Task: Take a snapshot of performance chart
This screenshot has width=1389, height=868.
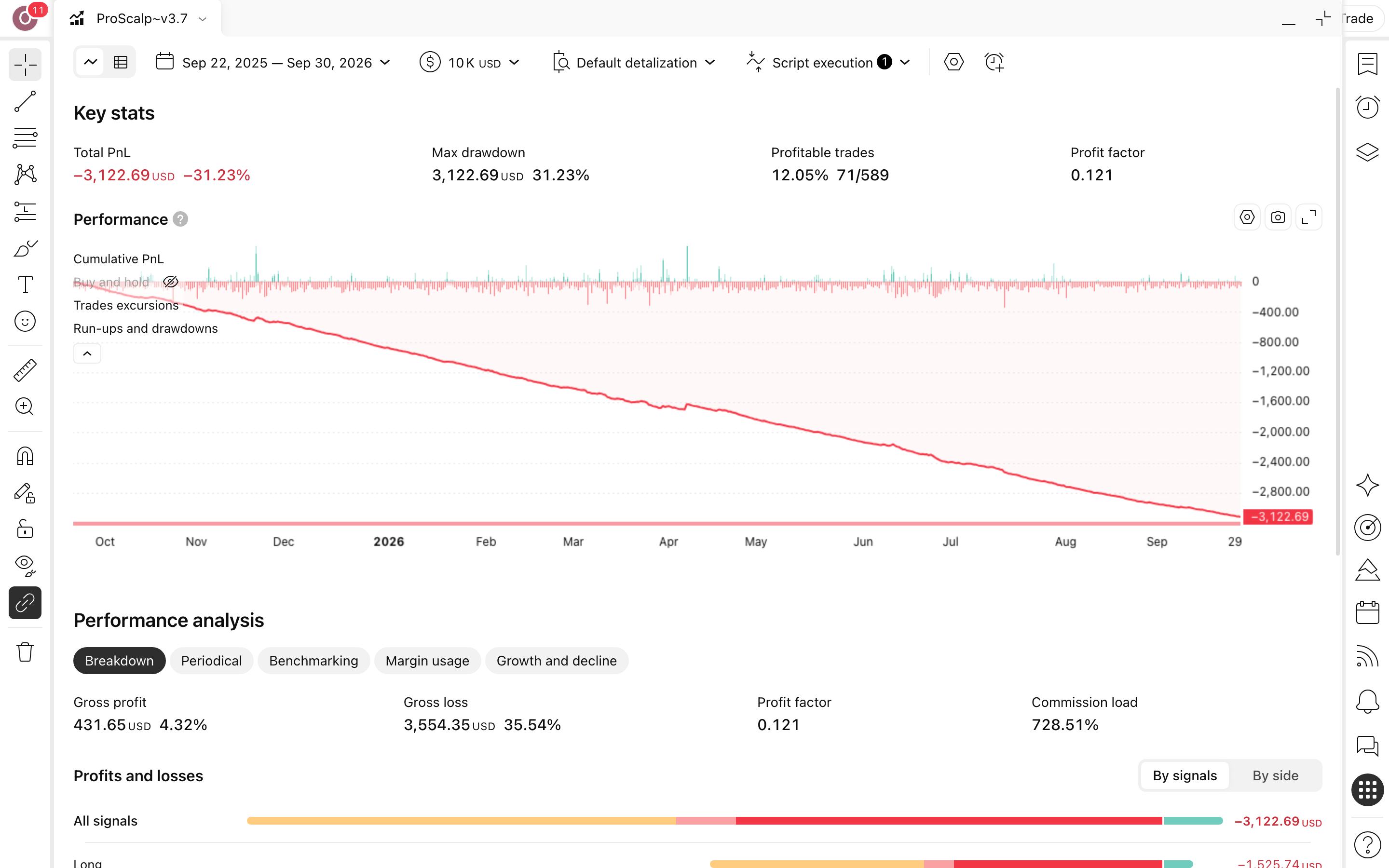Action: coord(1278,217)
